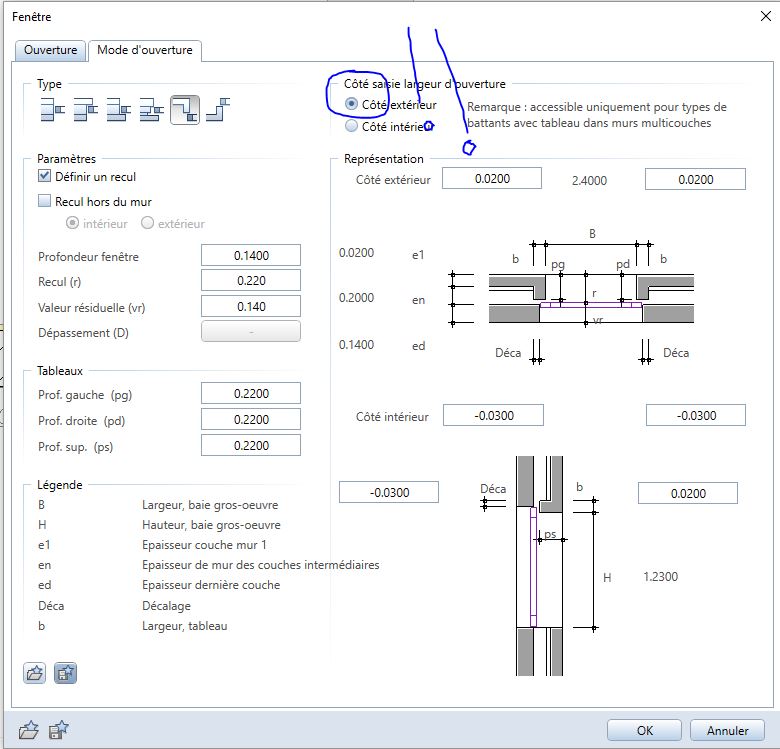Click the highlighted fifth reveal type icon
780x749 pixels.
185,109
